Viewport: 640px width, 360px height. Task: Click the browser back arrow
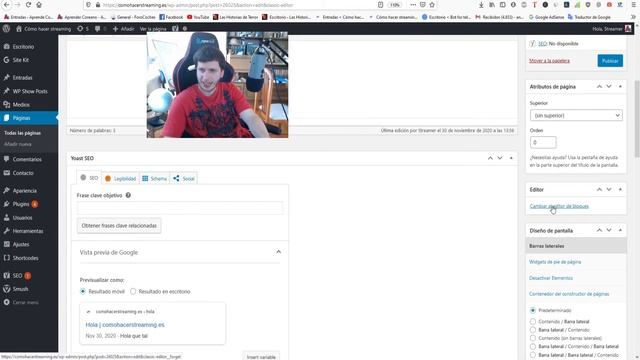[x=7, y=5]
